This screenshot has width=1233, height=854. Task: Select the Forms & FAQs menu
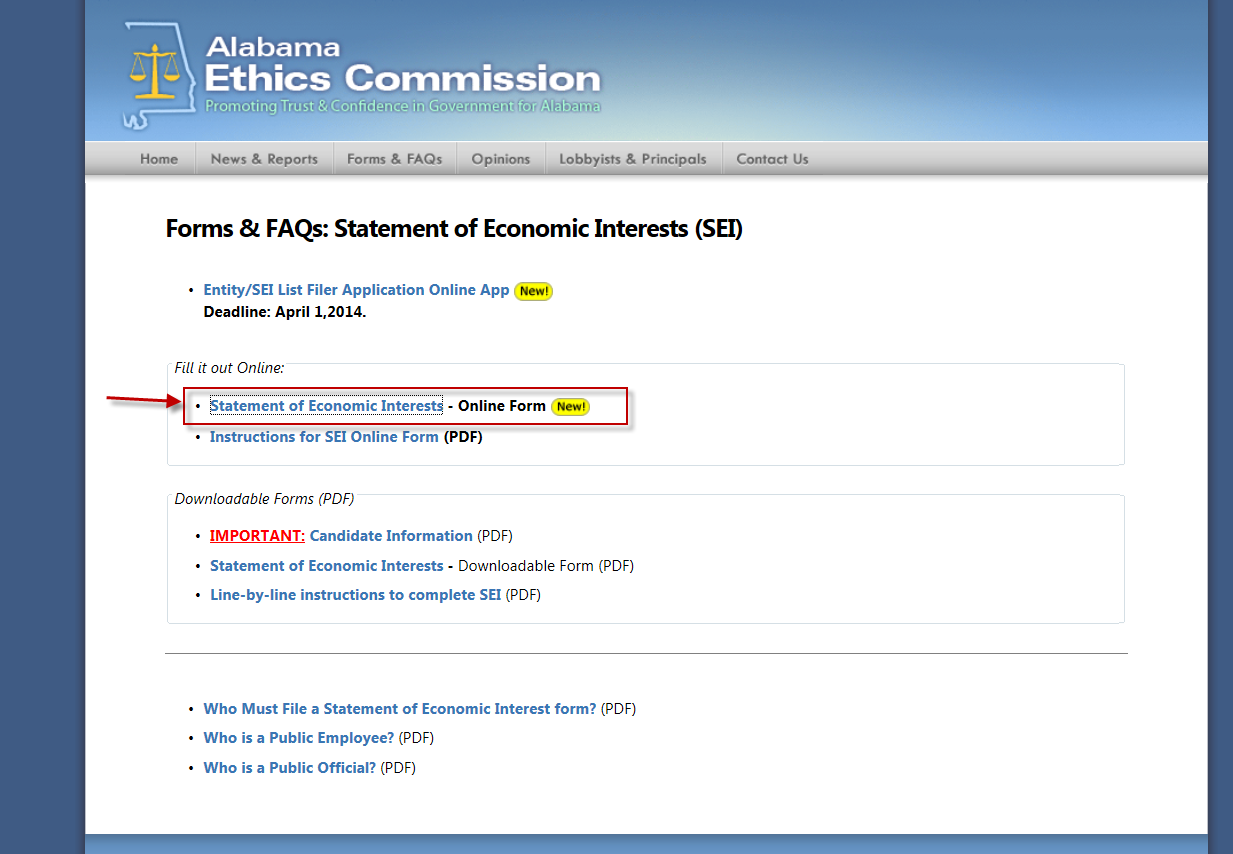394,159
